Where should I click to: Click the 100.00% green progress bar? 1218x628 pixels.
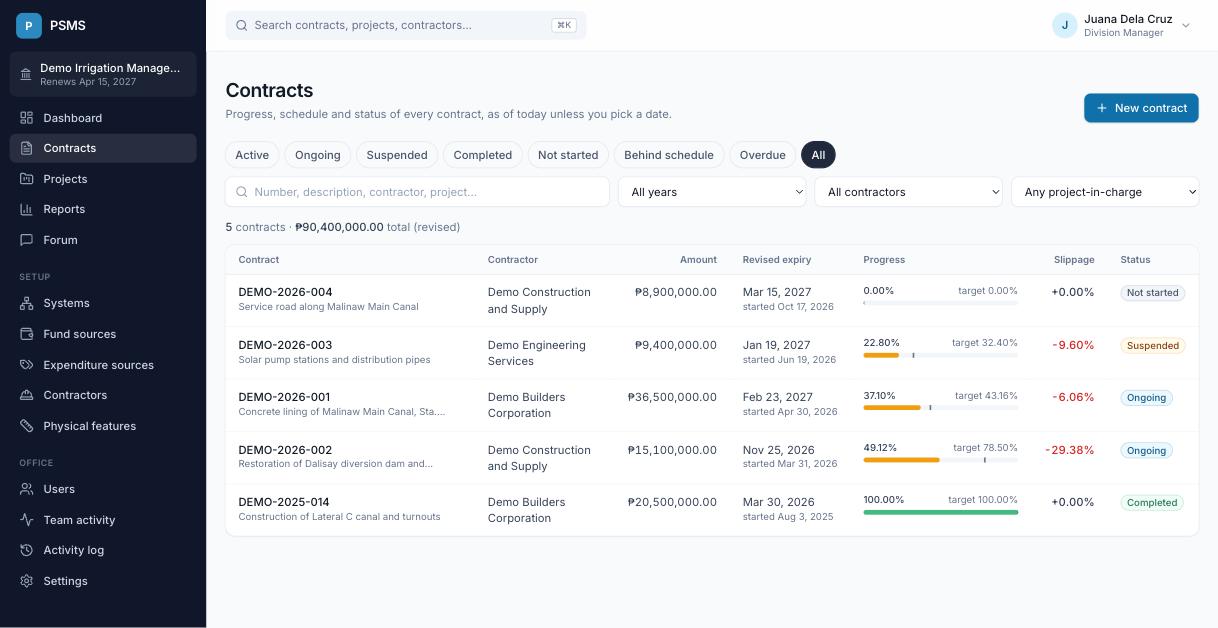pyautogui.click(x=940, y=512)
